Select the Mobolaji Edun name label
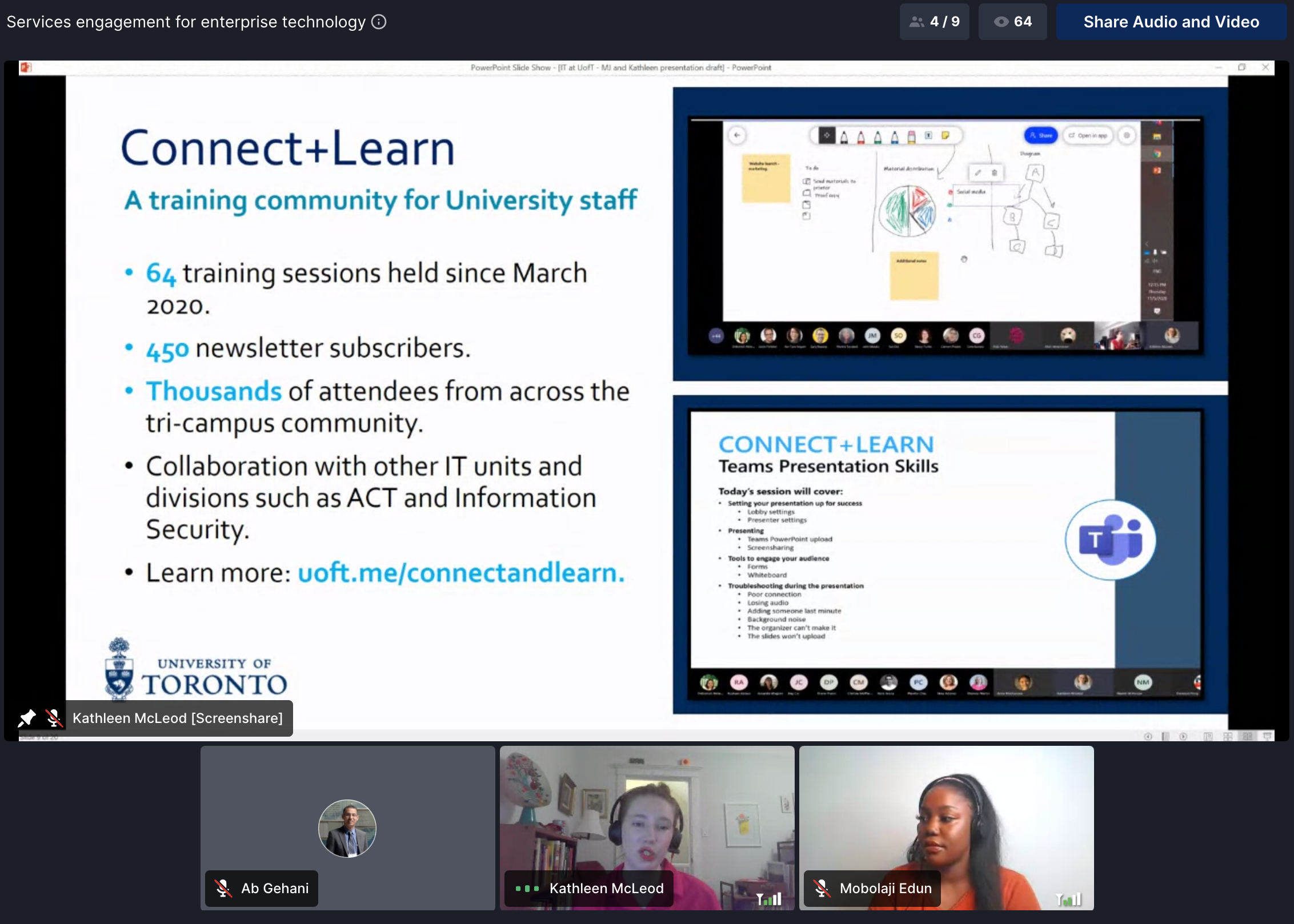 click(x=886, y=888)
